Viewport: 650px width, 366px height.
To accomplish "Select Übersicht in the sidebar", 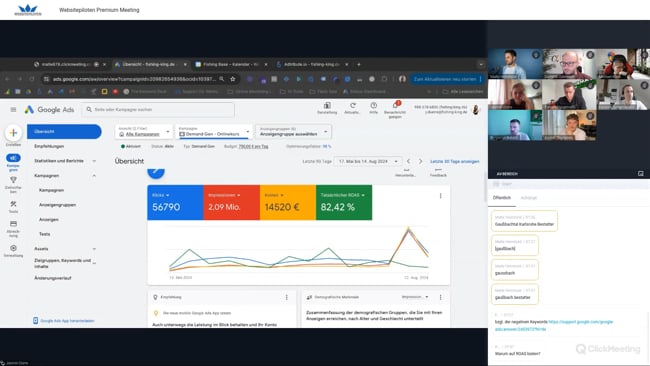I will click(64, 131).
